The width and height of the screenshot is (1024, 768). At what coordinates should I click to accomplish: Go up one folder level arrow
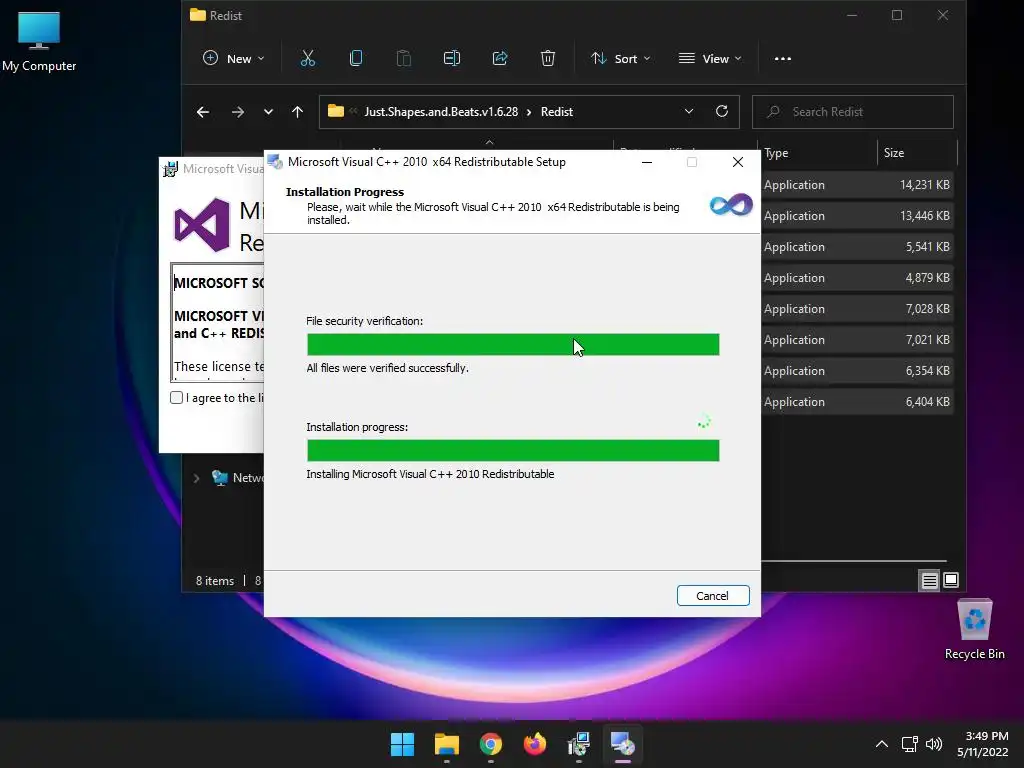coord(298,112)
